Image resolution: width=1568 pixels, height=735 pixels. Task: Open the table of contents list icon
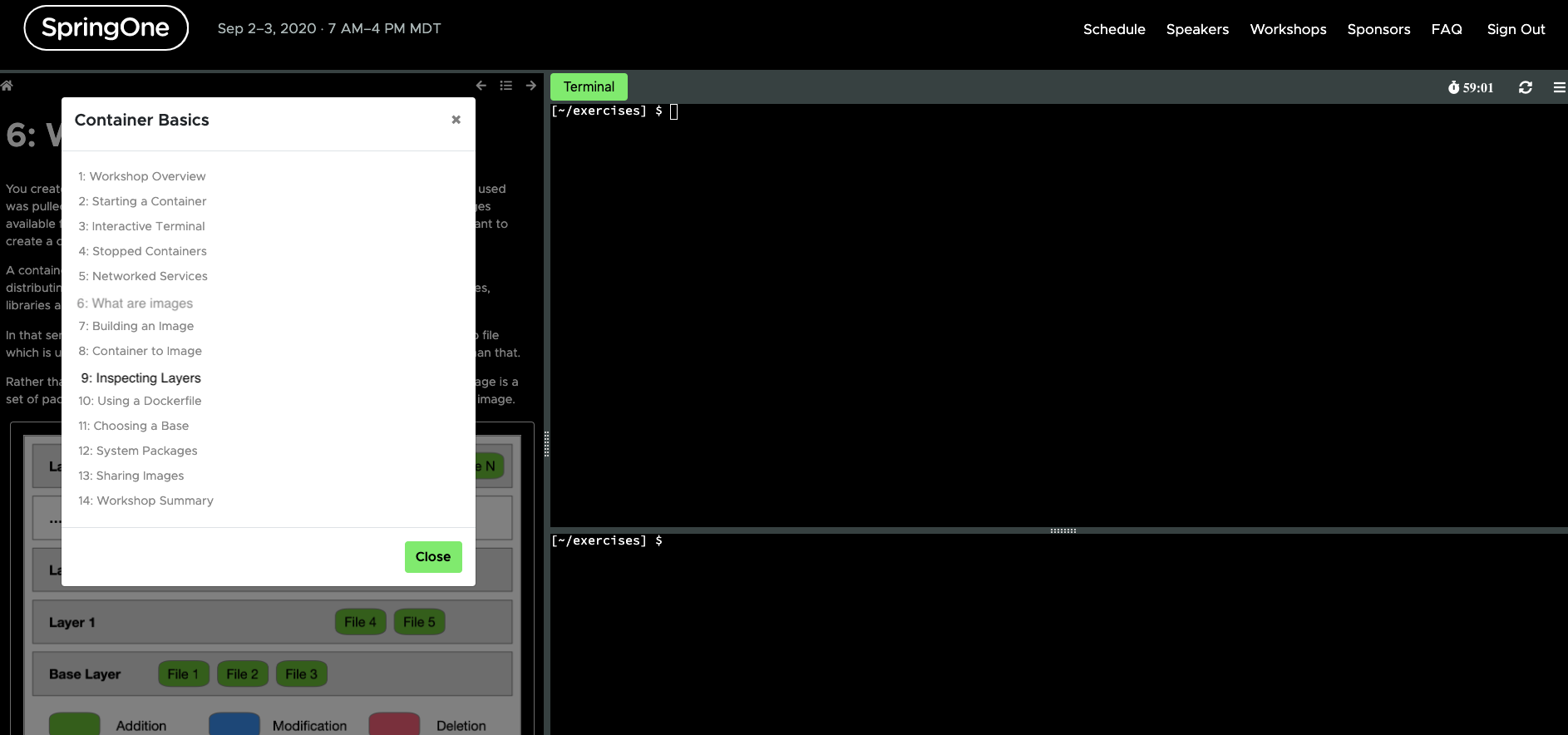tap(505, 86)
